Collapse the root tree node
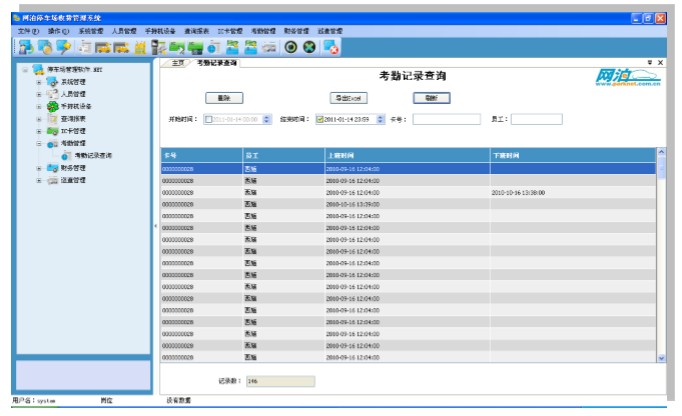Screen dimensions: 682x416 25,70
